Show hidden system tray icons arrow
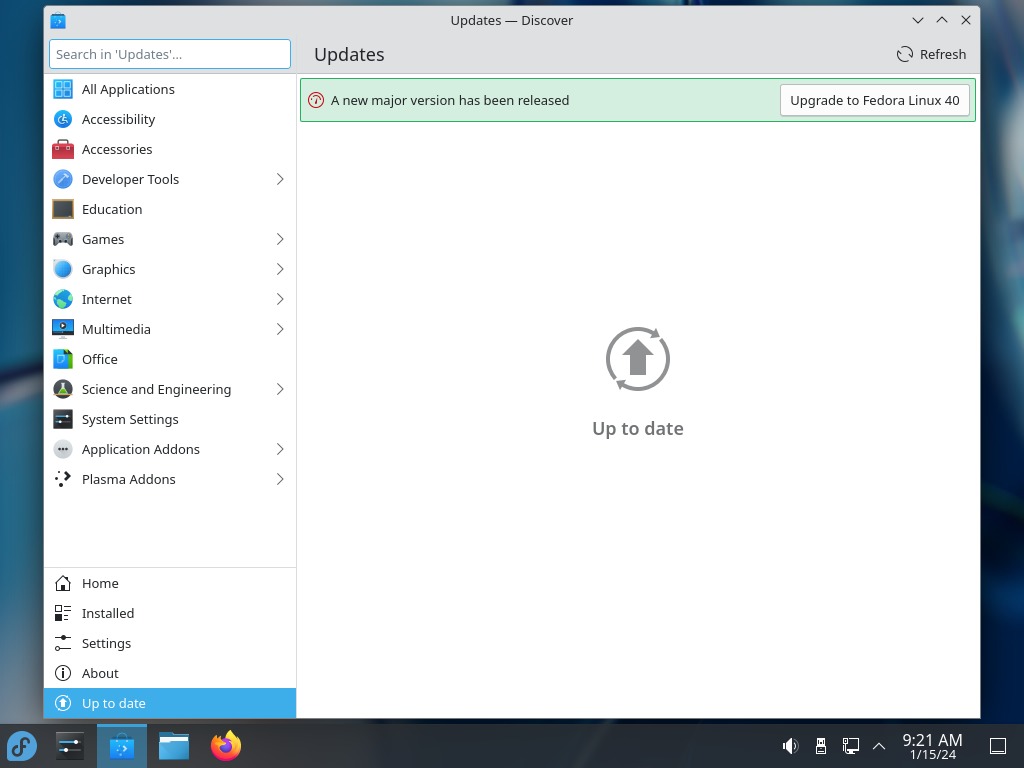Viewport: 1024px width, 768px height. 879,746
